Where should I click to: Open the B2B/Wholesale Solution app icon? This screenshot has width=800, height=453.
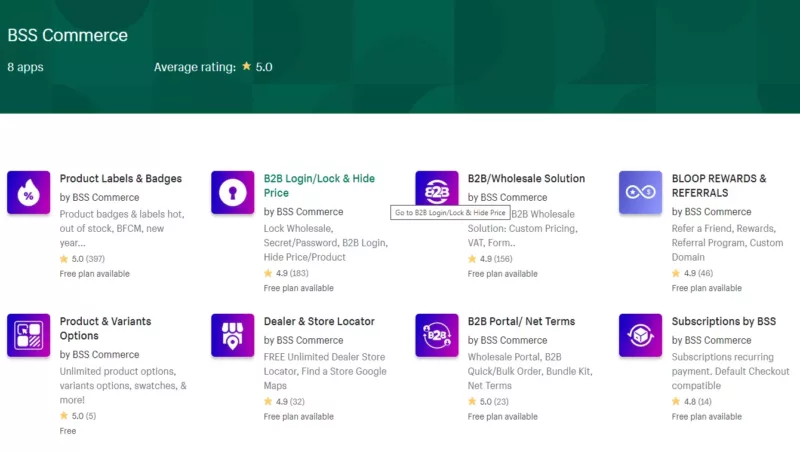tap(437, 192)
